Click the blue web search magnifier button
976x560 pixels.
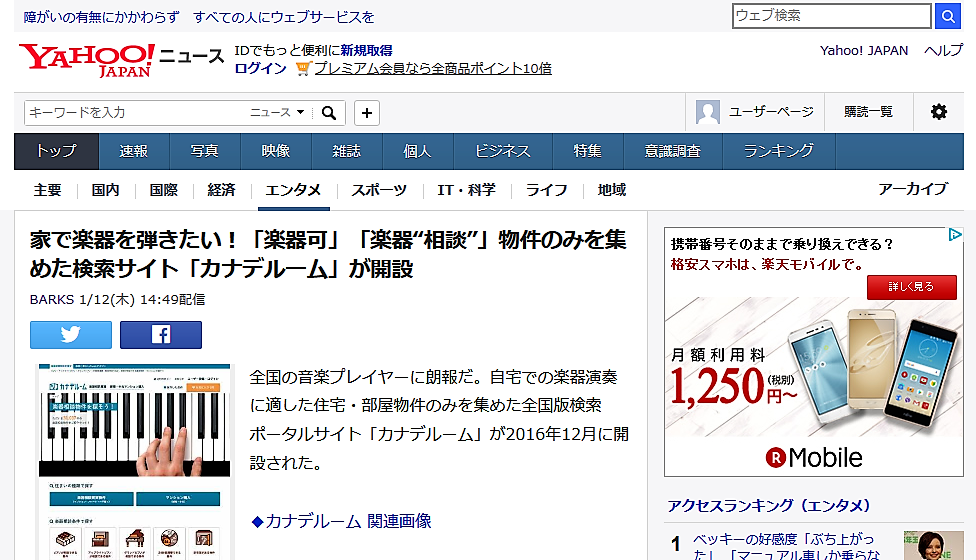click(x=948, y=16)
